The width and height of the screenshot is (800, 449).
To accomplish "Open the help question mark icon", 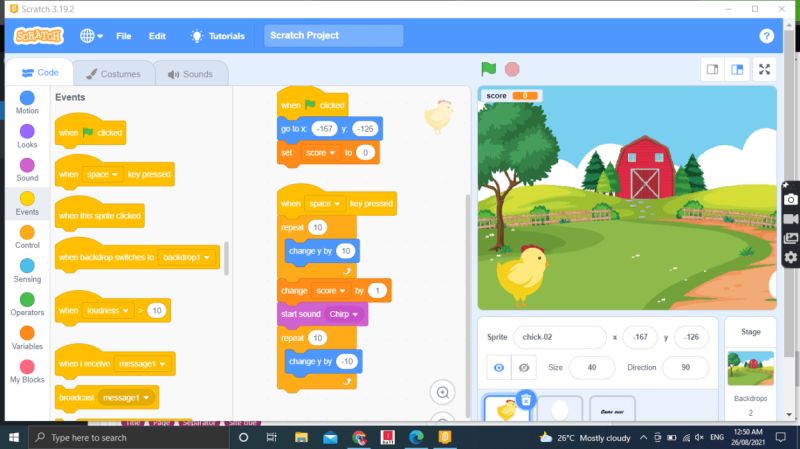I will tap(766, 36).
